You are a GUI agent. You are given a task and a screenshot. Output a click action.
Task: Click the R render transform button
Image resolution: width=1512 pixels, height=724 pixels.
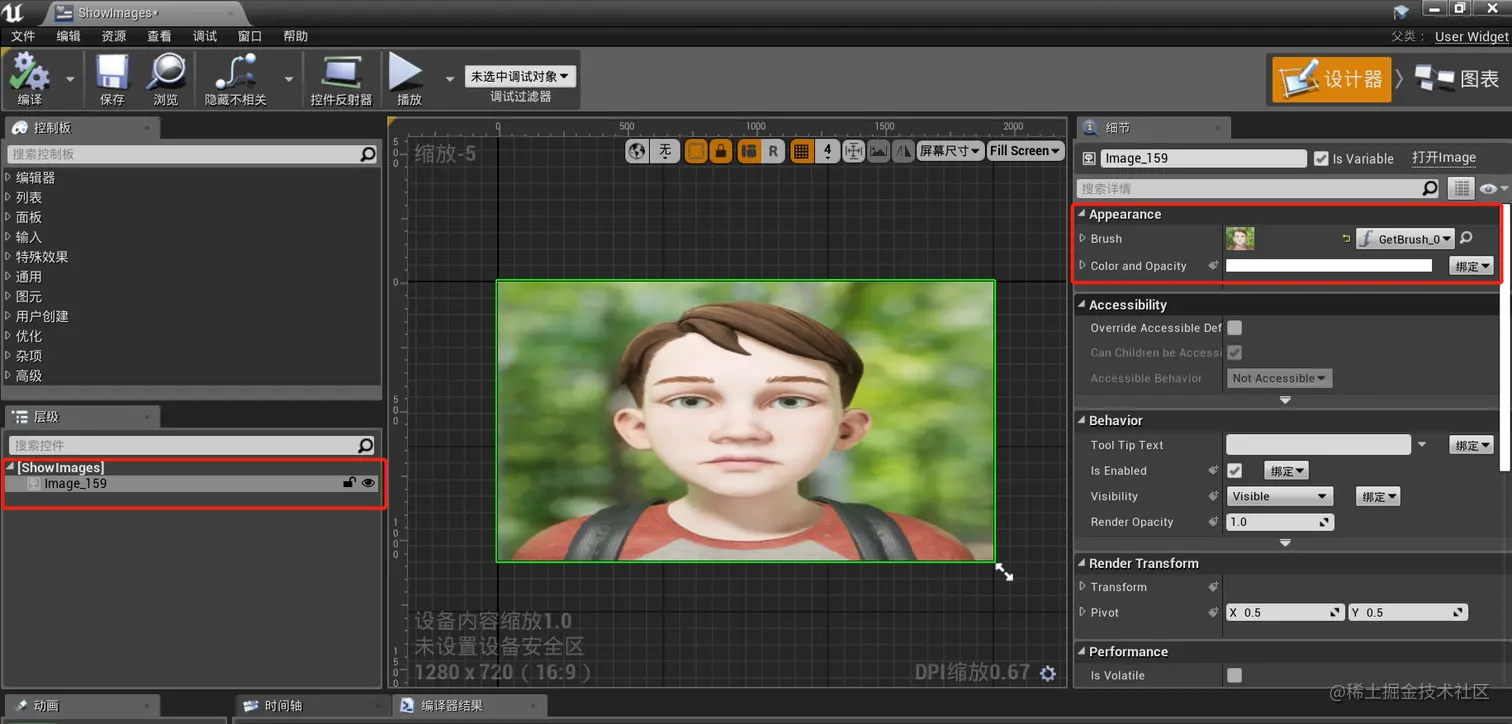(772, 151)
